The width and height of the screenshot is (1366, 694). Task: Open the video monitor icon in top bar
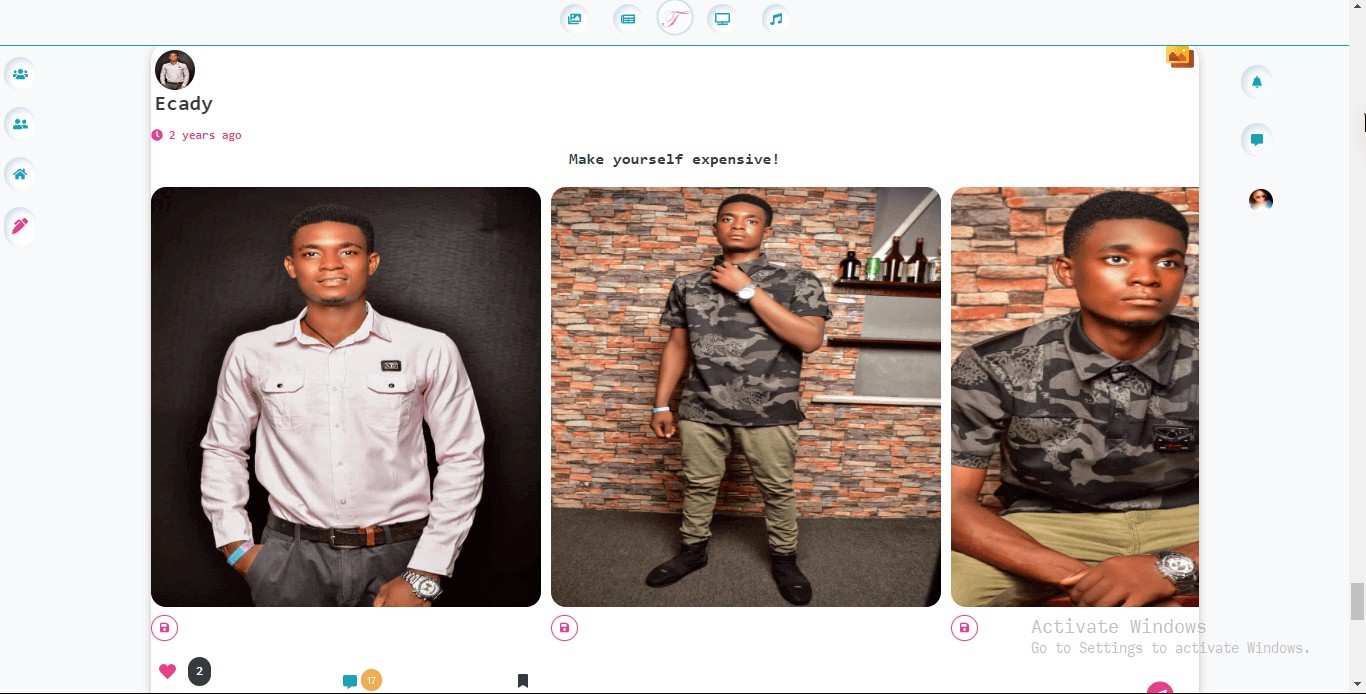(722, 18)
